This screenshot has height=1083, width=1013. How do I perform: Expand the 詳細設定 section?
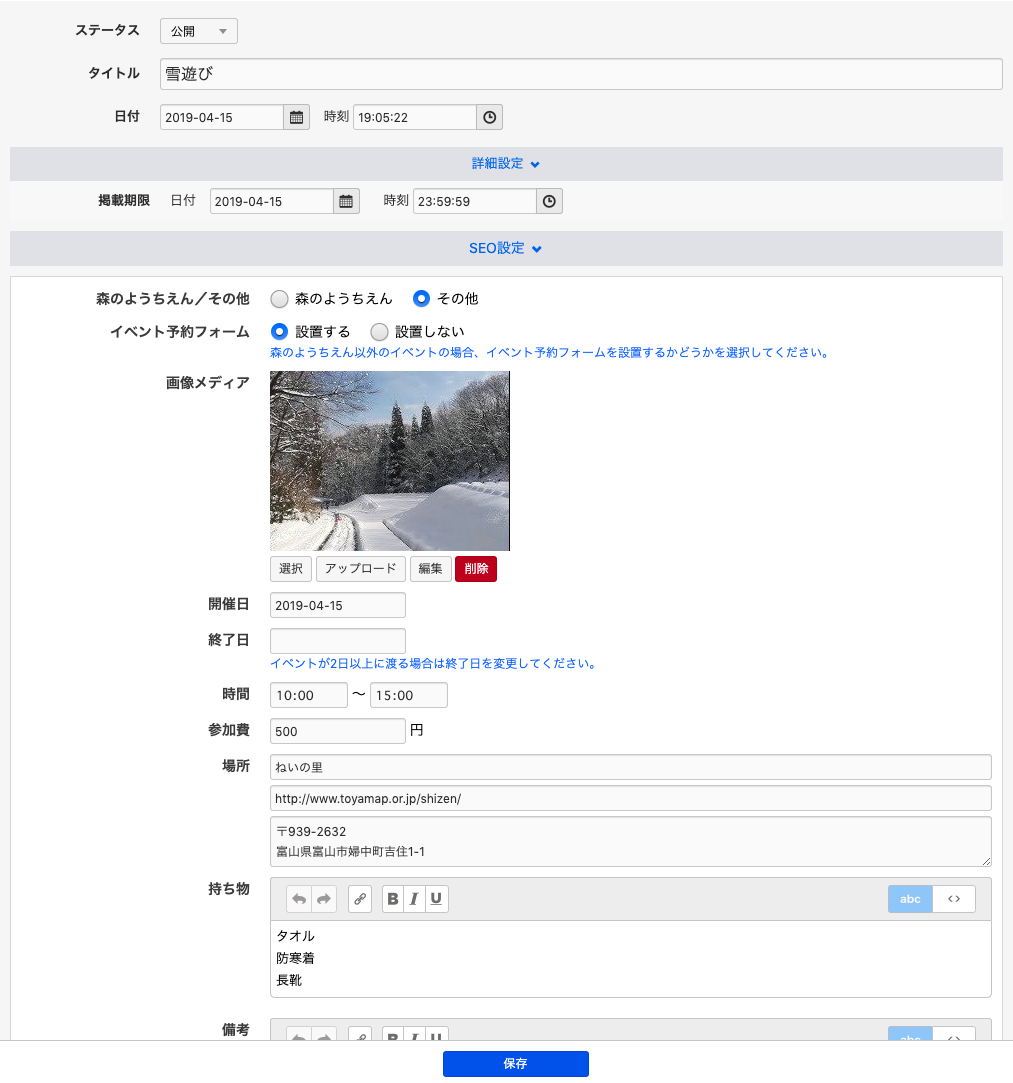point(506,164)
